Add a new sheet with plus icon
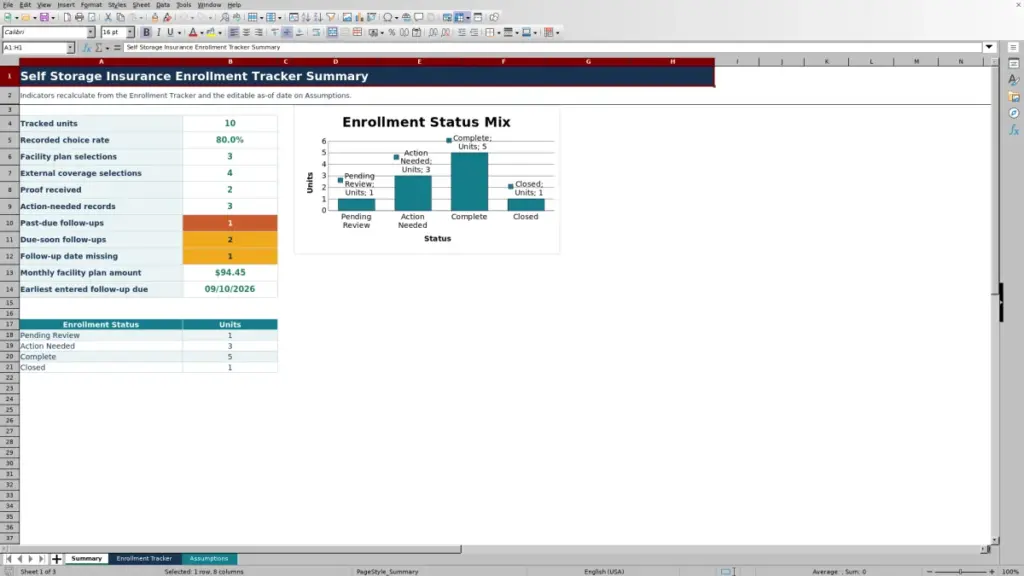This screenshot has width=1024, height=576. [56, 559]
